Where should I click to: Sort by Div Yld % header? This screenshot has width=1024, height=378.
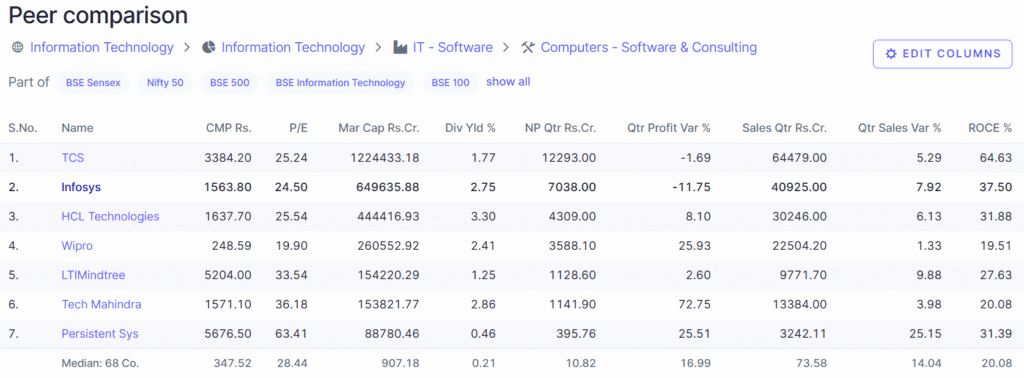click(470, 128)
